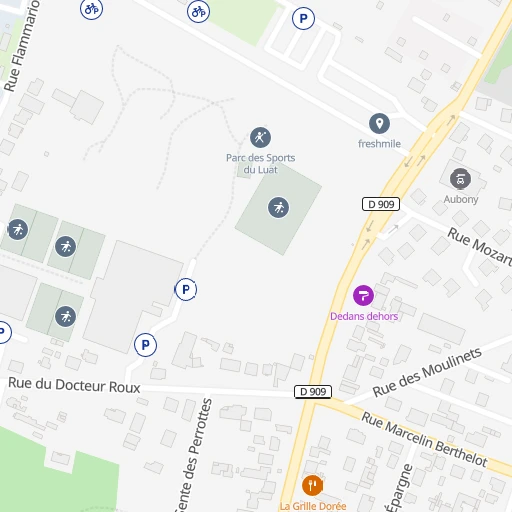Click the parking icon at top right lot
The width and height of the screenshot is (512, 512).
click(x=303, y=18)
